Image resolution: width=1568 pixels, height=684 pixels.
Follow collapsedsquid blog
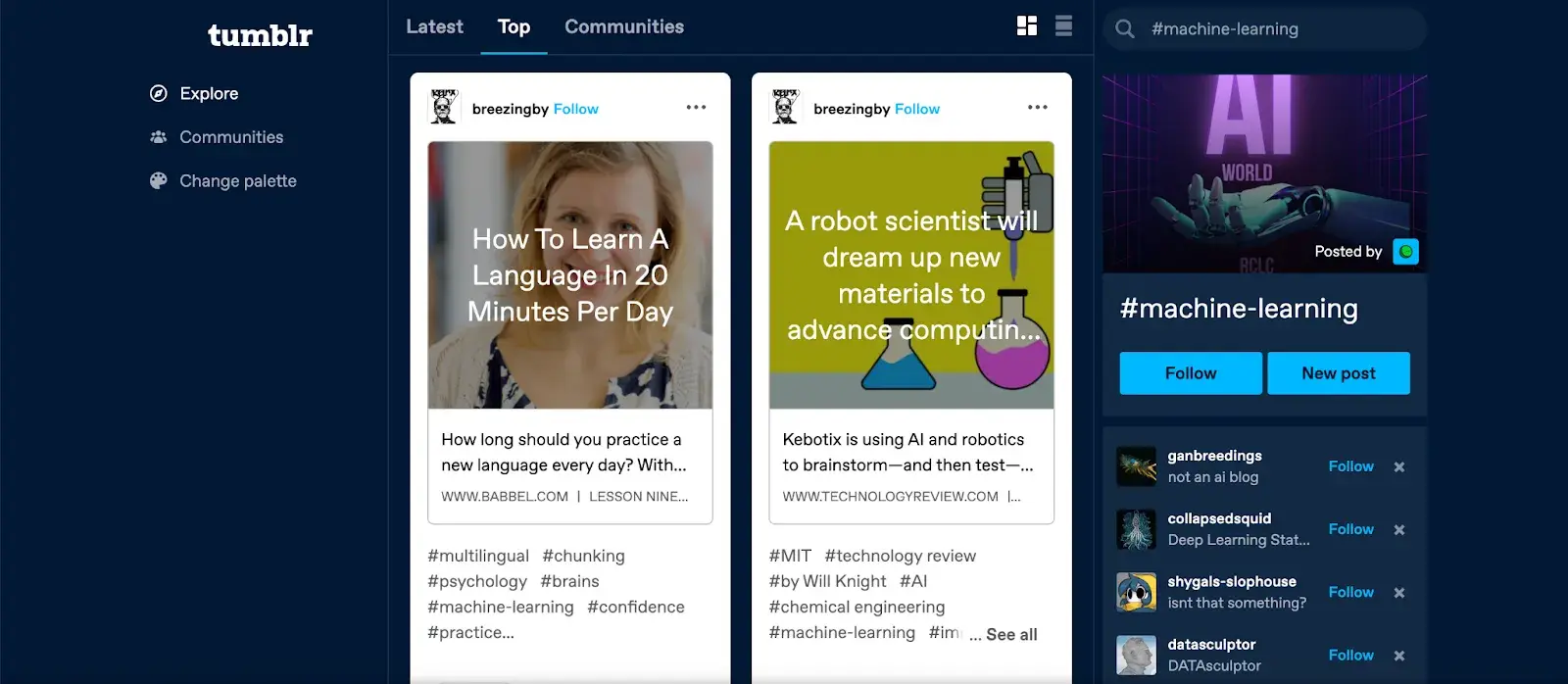pos(1350,529)
